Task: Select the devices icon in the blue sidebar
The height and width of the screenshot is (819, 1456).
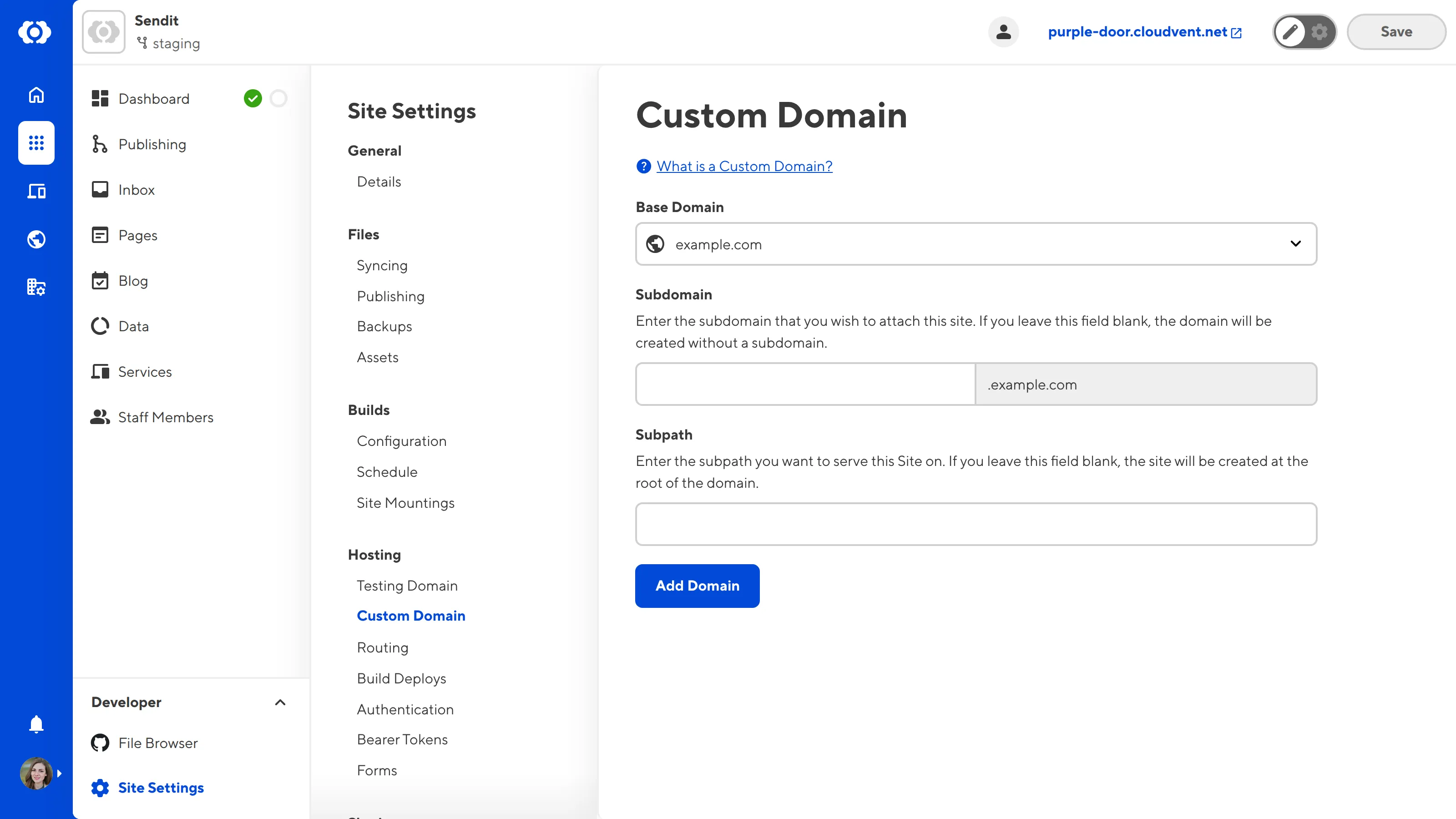Action: (35, 191)
